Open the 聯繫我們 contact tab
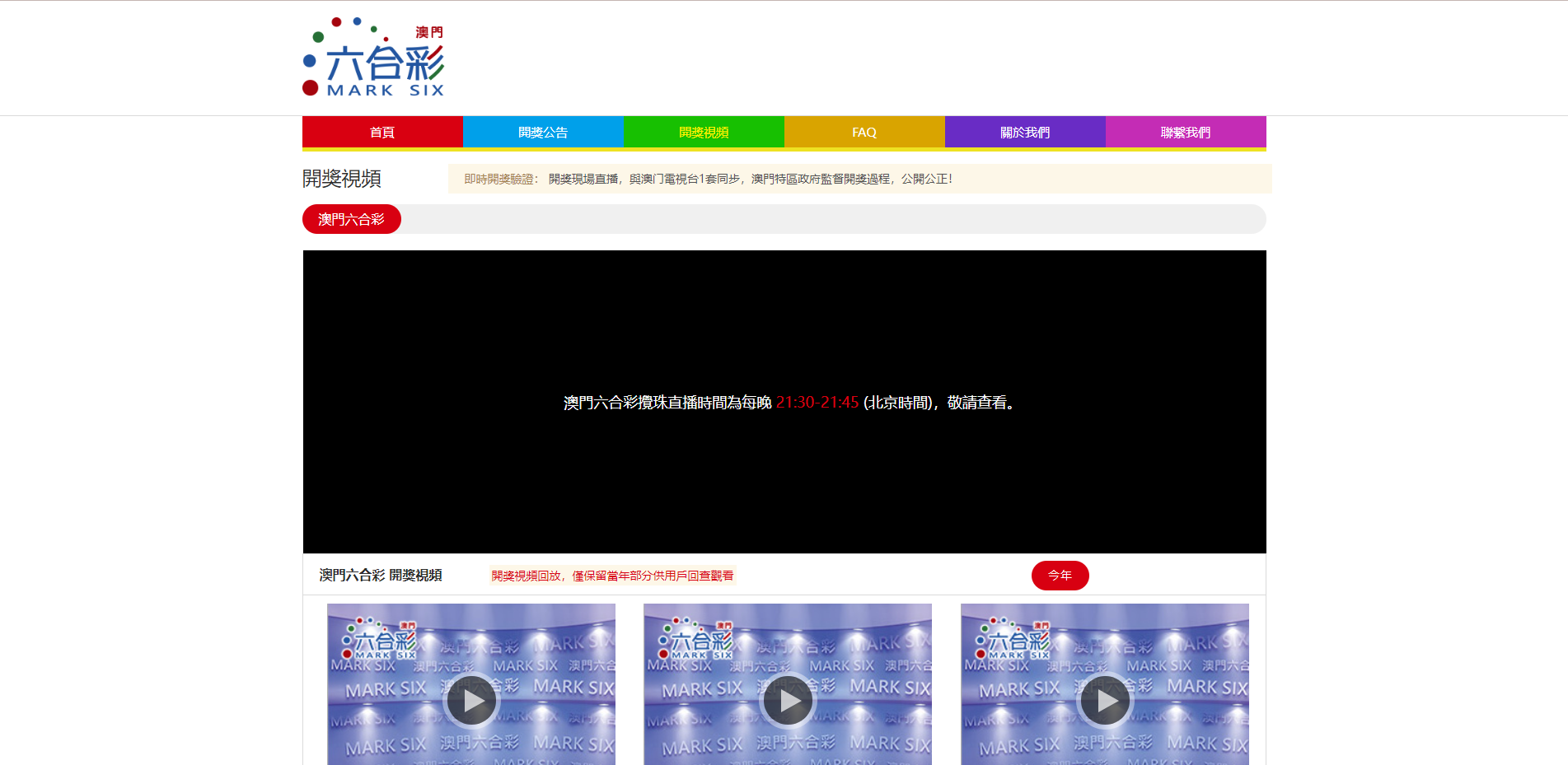 coord(1186,133)
